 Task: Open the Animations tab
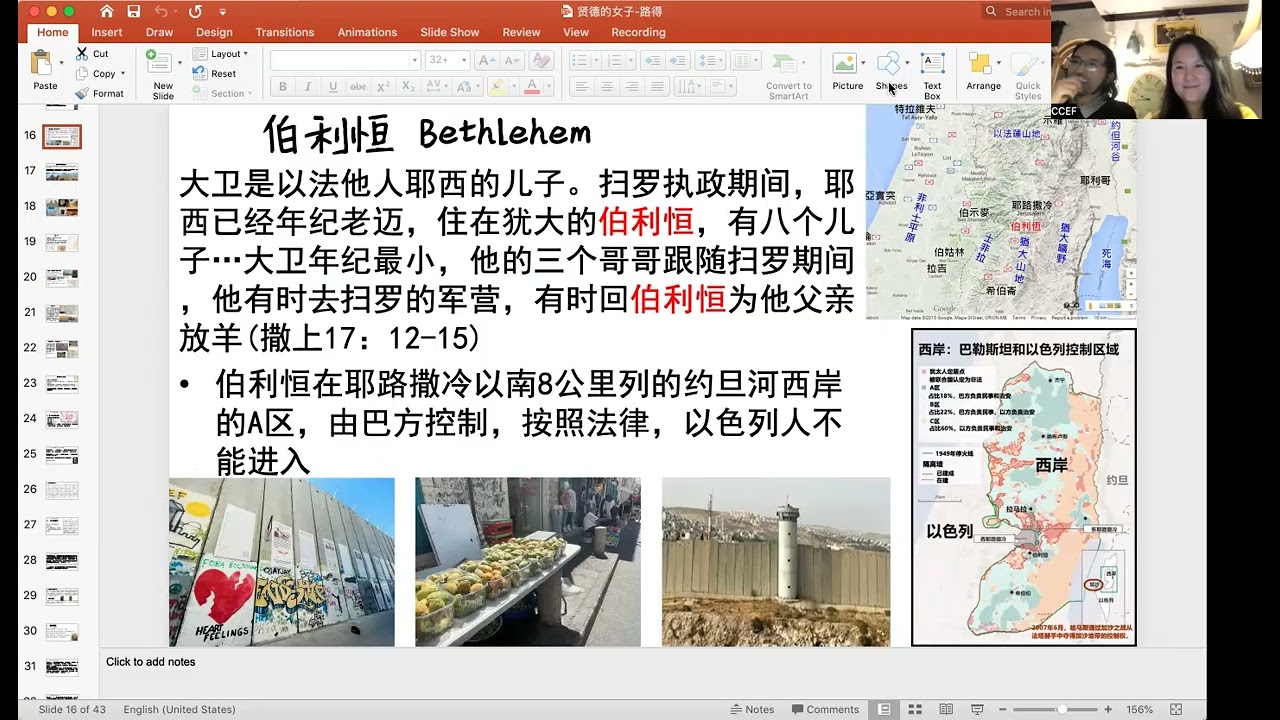tap(367, 32)
